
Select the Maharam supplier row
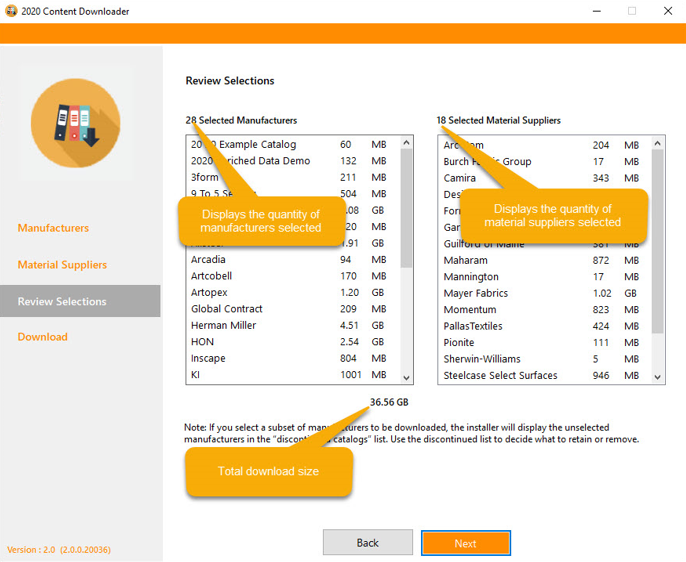(x=545, y=260)
